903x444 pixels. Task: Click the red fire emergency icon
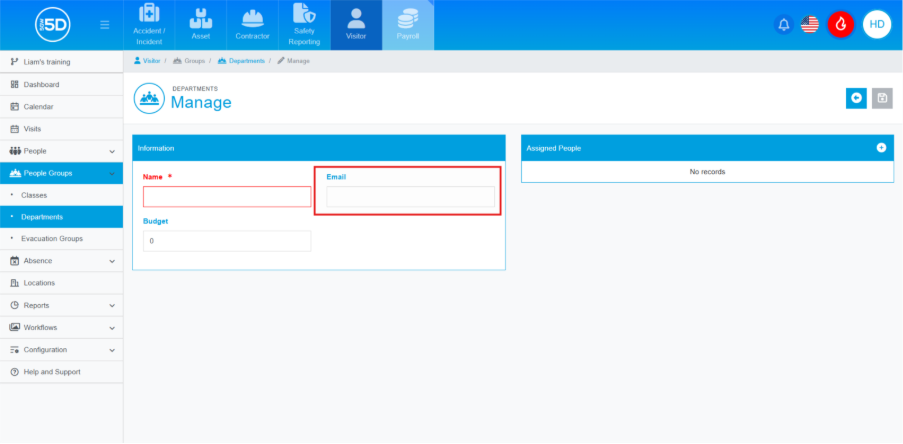[x=841, y=25]
